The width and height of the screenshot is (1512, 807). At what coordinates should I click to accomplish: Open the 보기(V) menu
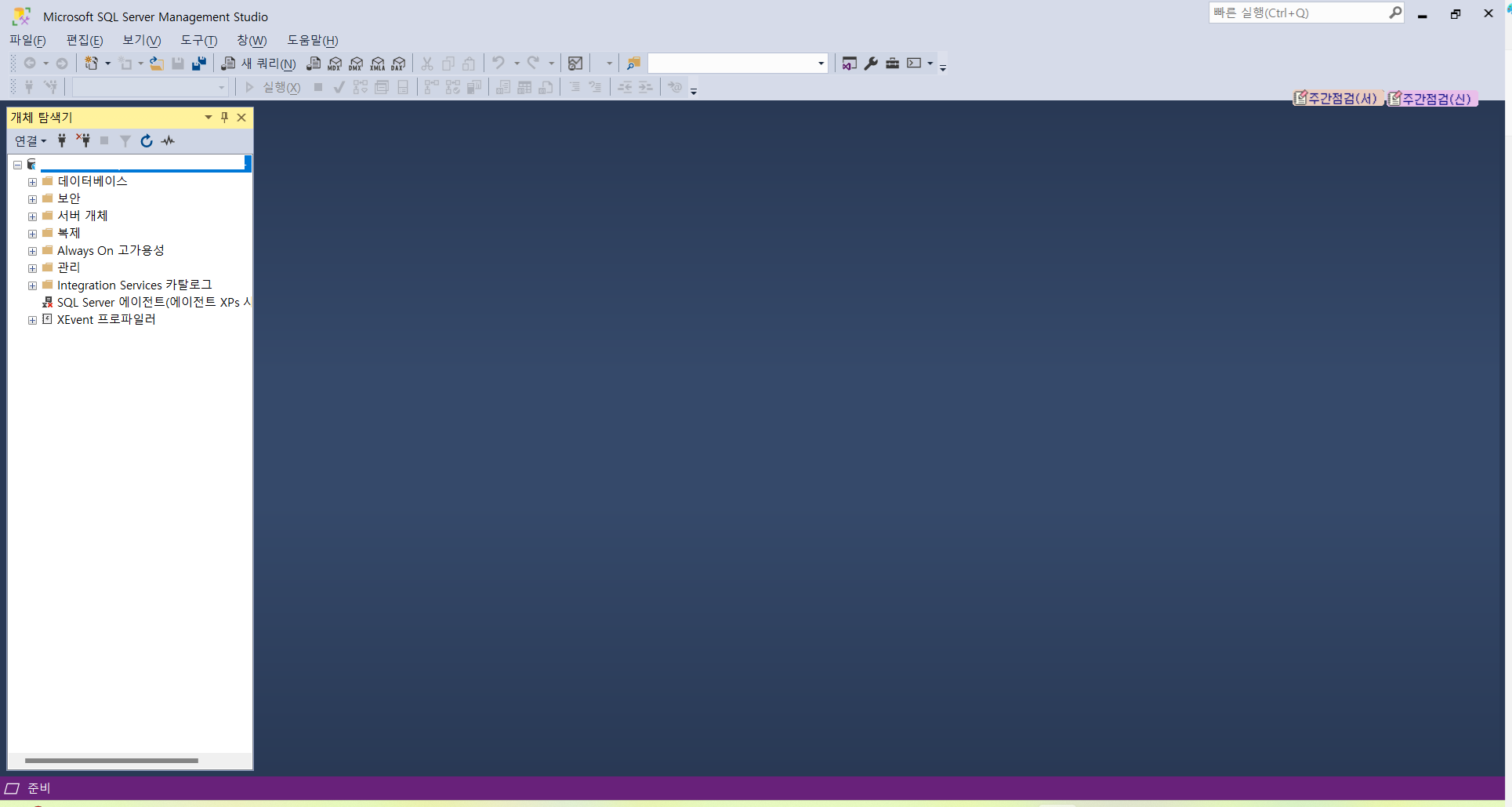pyautogui.click(x=142, y=40)
